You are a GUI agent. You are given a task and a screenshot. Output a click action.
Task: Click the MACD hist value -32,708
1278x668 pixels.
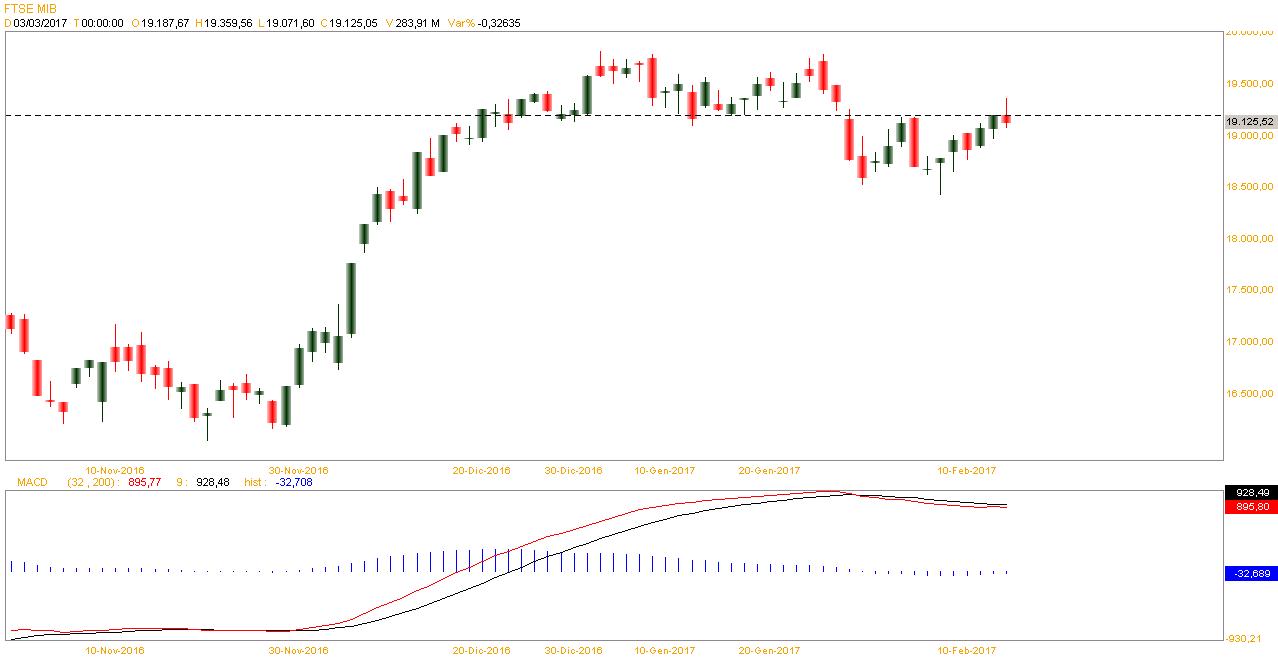click(x=294, y=482)
